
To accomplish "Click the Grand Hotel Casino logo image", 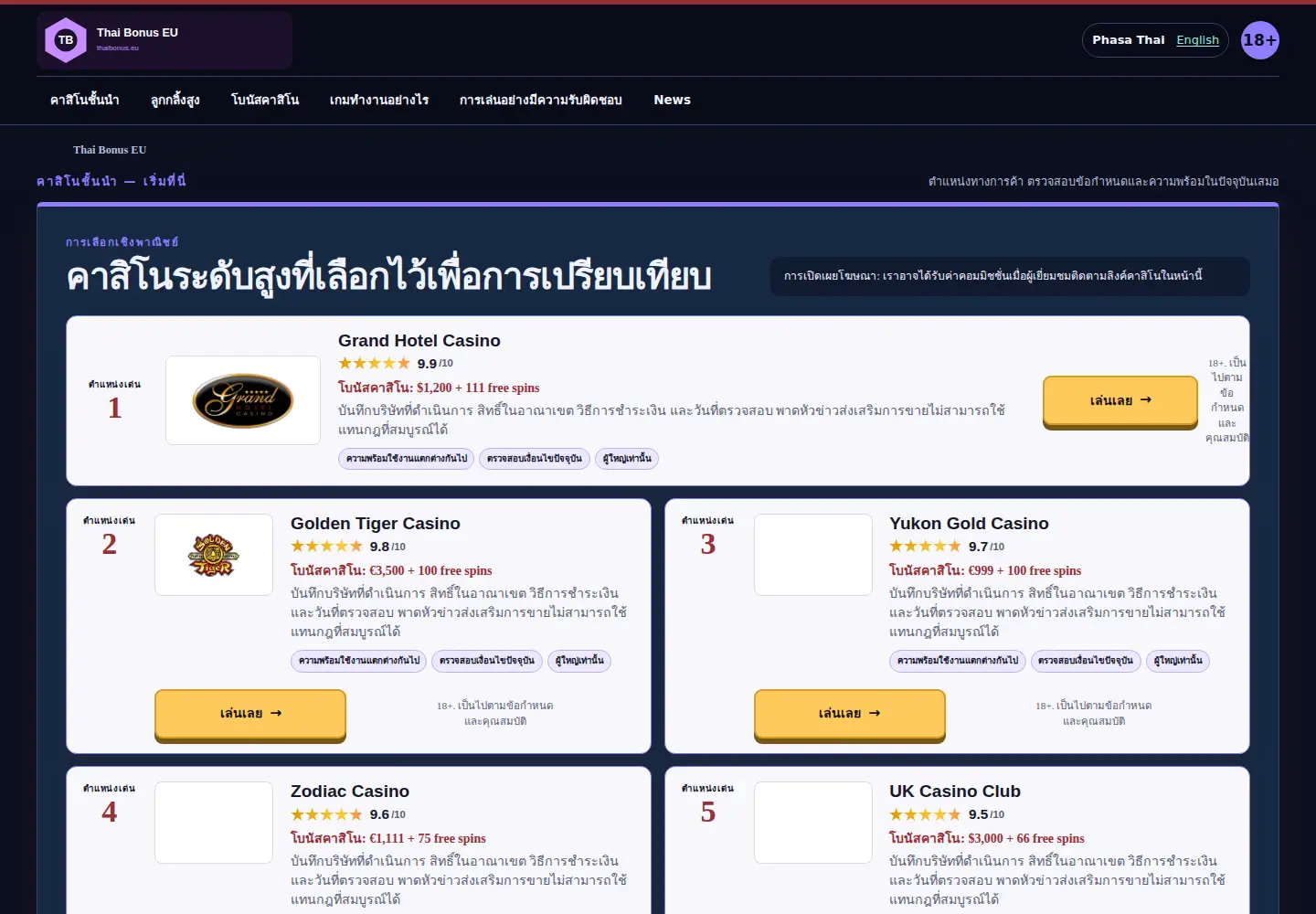I will coord(243,400).
